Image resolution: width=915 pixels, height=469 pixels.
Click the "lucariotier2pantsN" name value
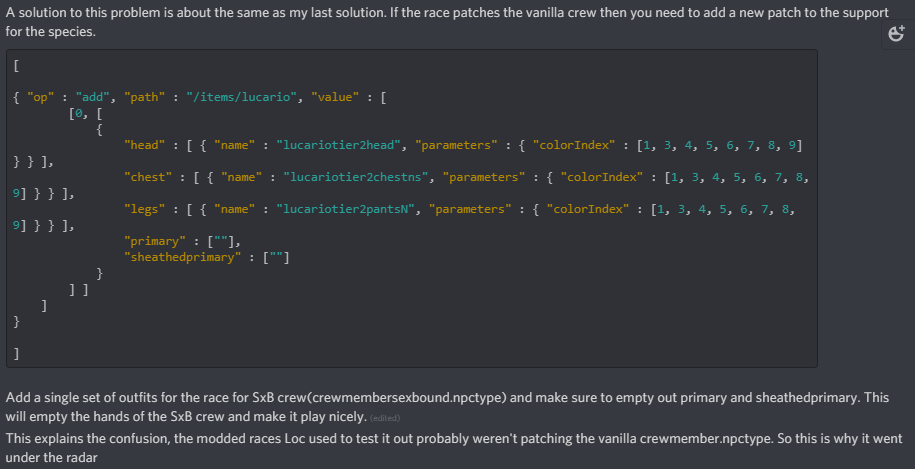[x=345, y=209]
